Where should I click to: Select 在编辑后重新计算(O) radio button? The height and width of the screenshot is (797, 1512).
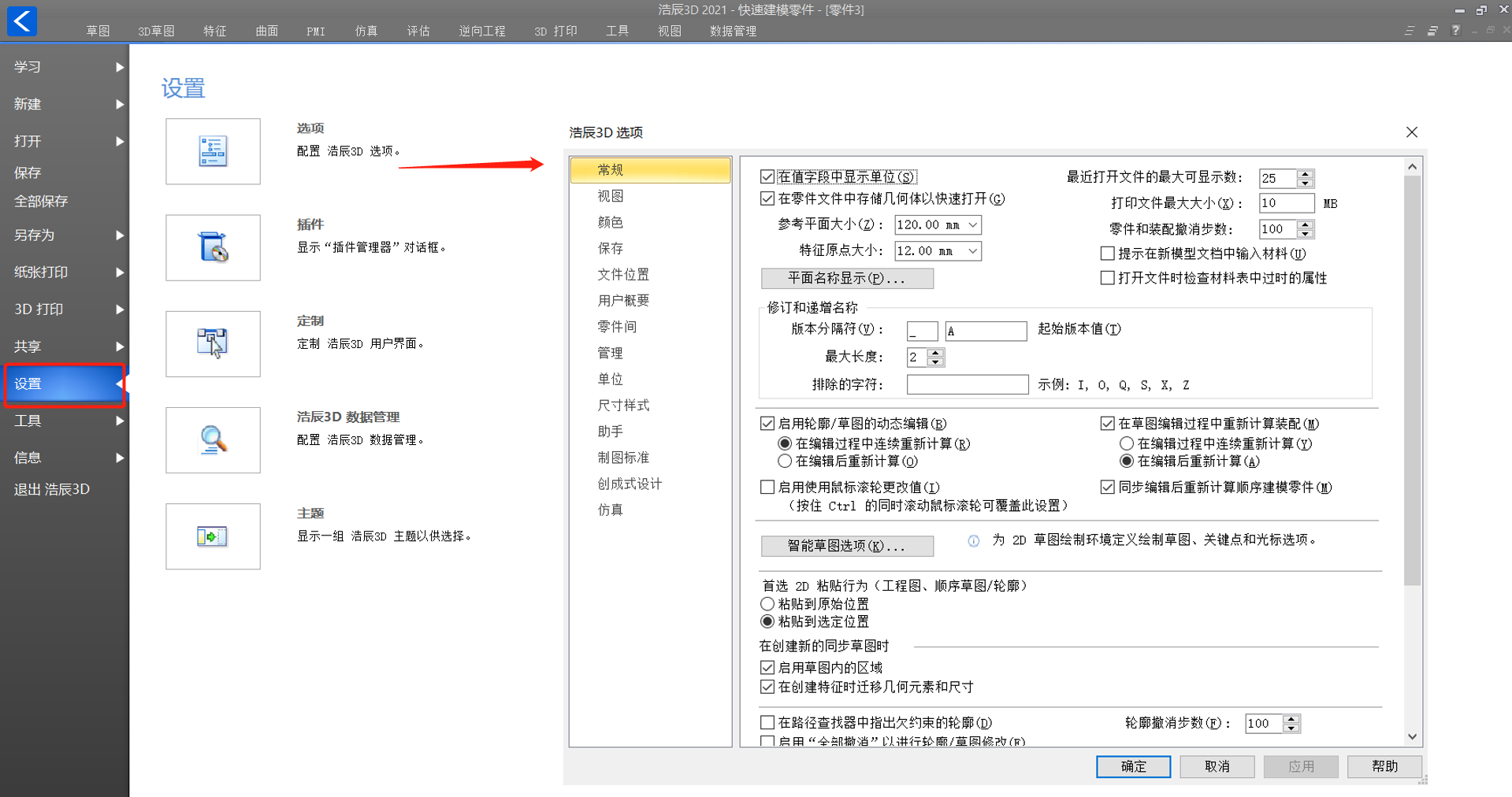click(785, 461)
